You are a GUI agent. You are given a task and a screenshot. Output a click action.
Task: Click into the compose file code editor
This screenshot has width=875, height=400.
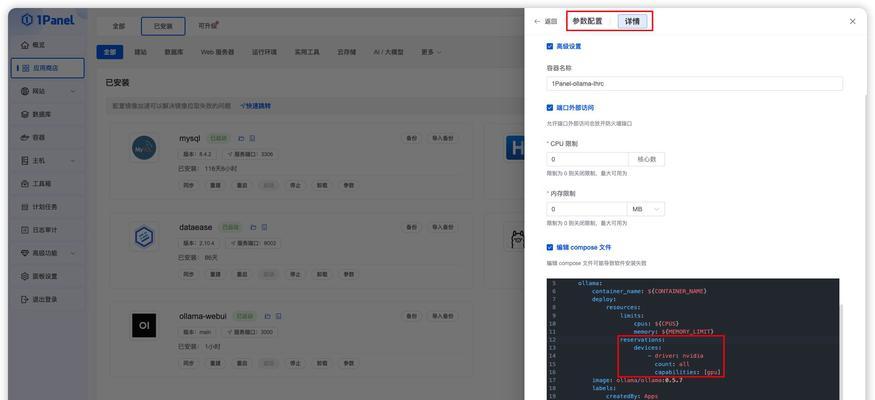tap(693, 339)
